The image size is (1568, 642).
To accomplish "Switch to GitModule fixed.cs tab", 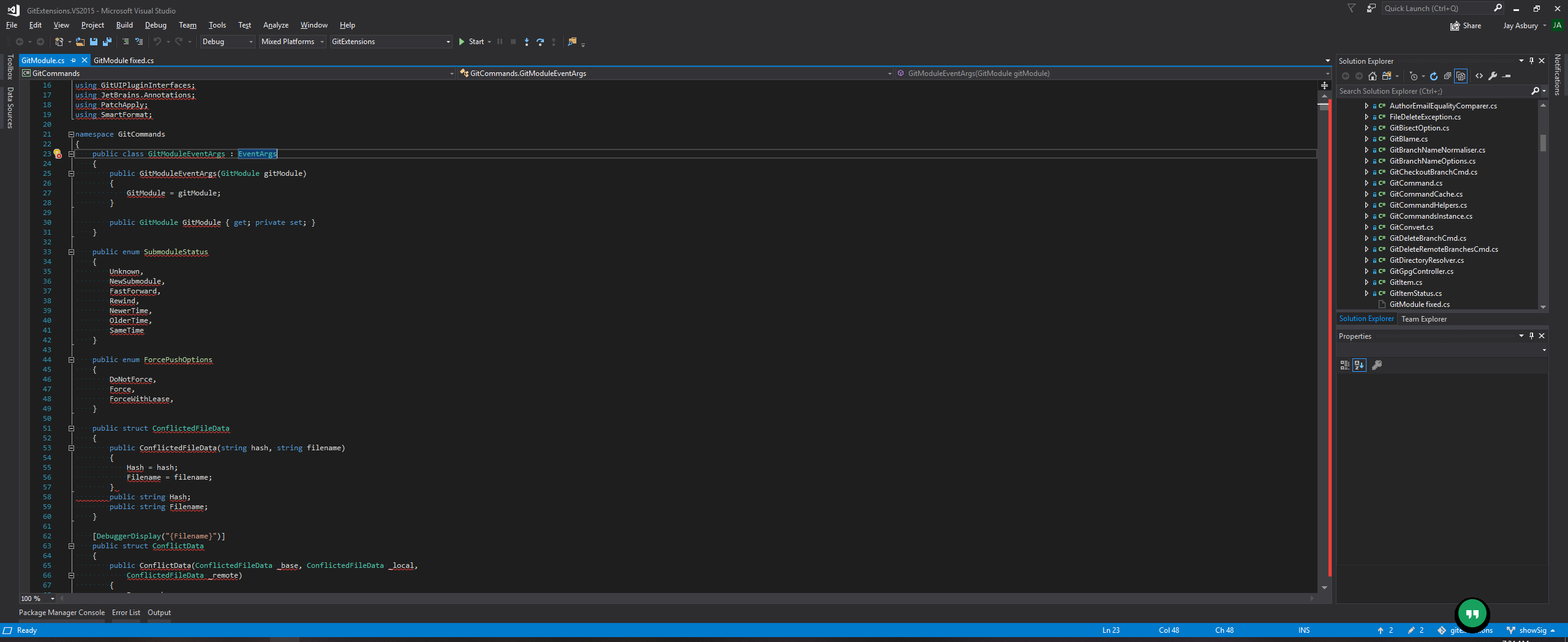I will click(x=124, y=61).
